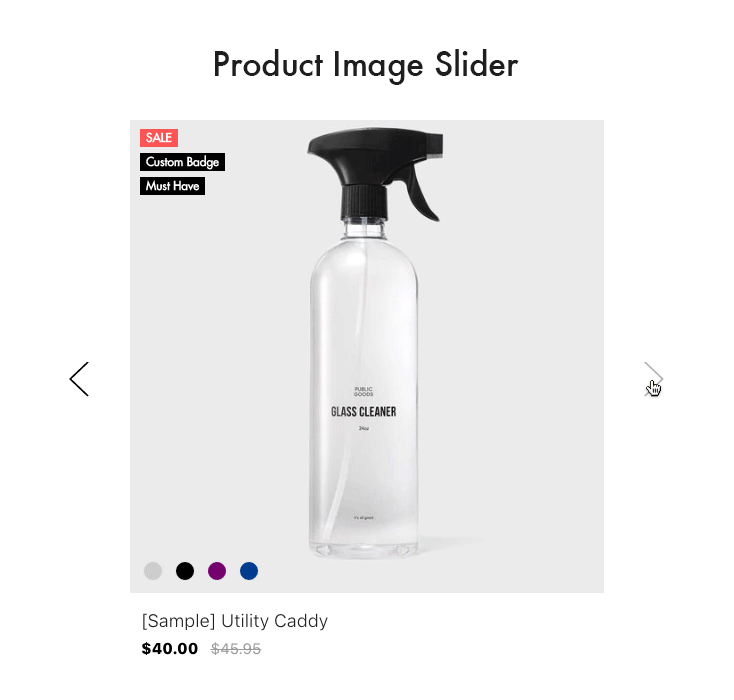Image resolution: width=734 pixels, height=700 pixels.
Task: Click the red SALE badge
Action: click(x=159, y=138)
